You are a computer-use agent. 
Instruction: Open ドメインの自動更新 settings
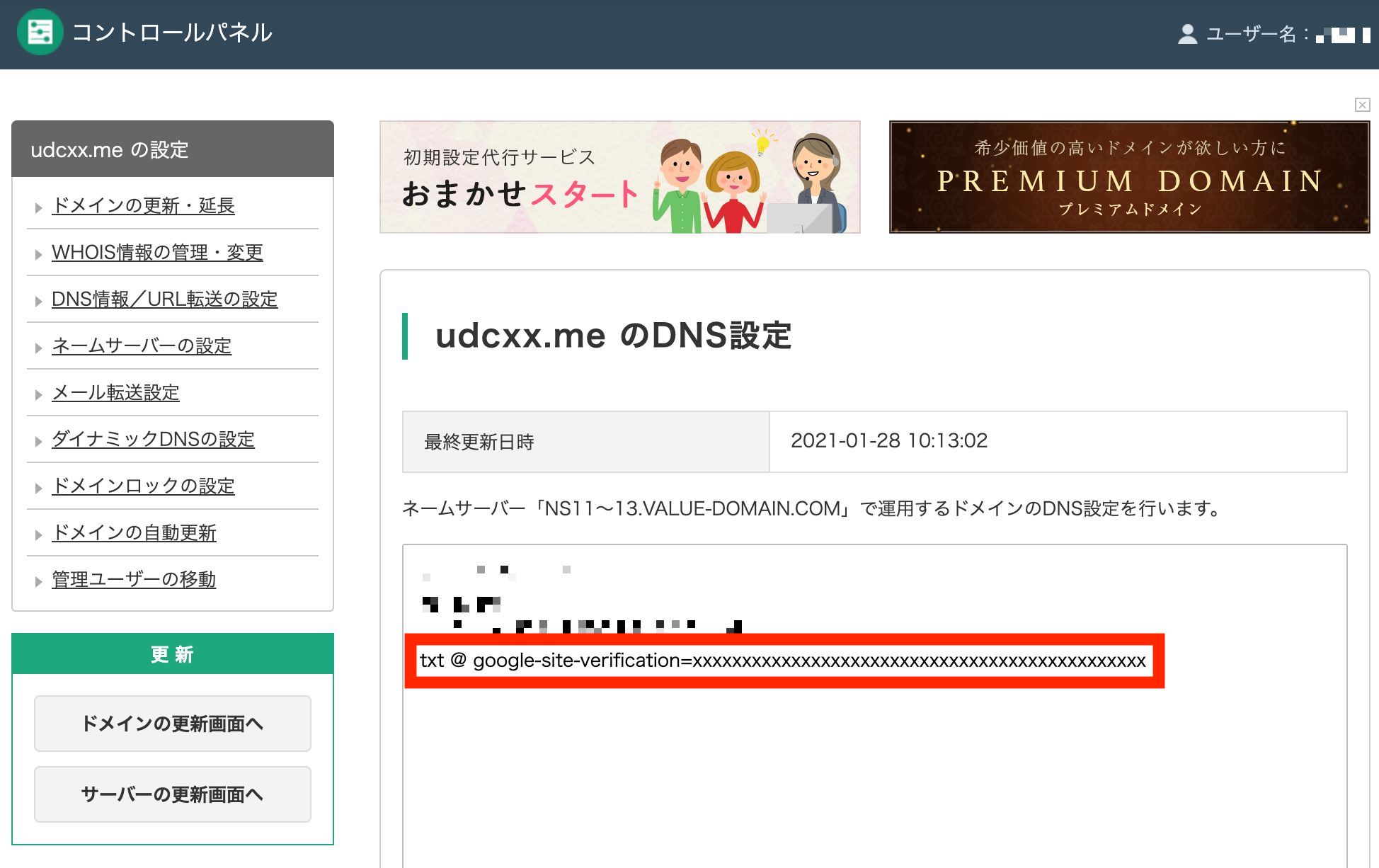[x=134, y=533]
